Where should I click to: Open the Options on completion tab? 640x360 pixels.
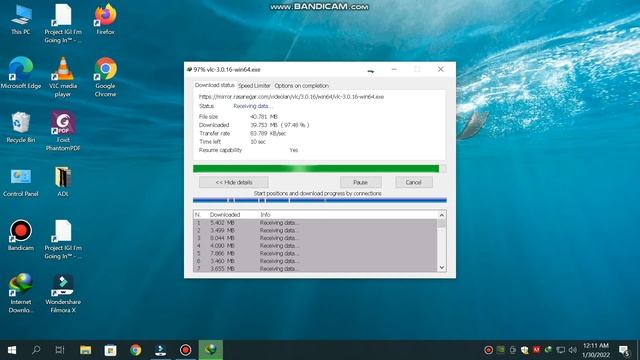[x=301, y=86]
